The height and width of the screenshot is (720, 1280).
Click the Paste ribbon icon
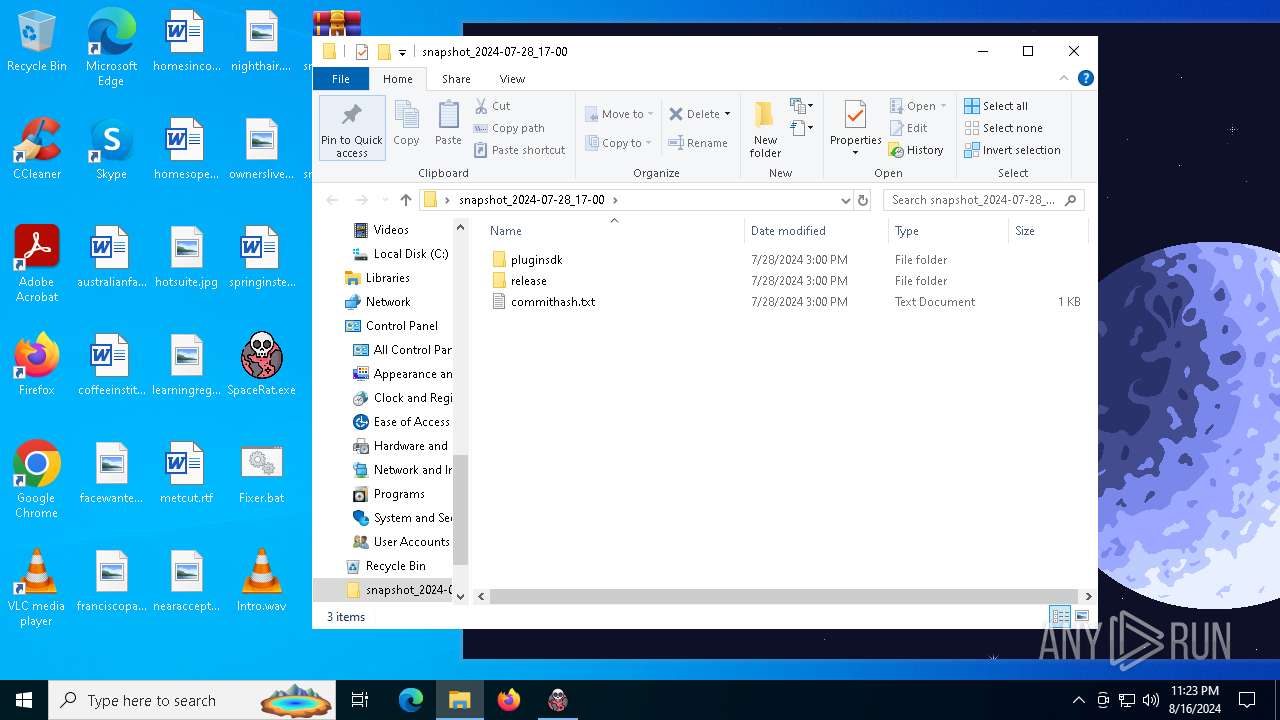click(x=448, y=124)
